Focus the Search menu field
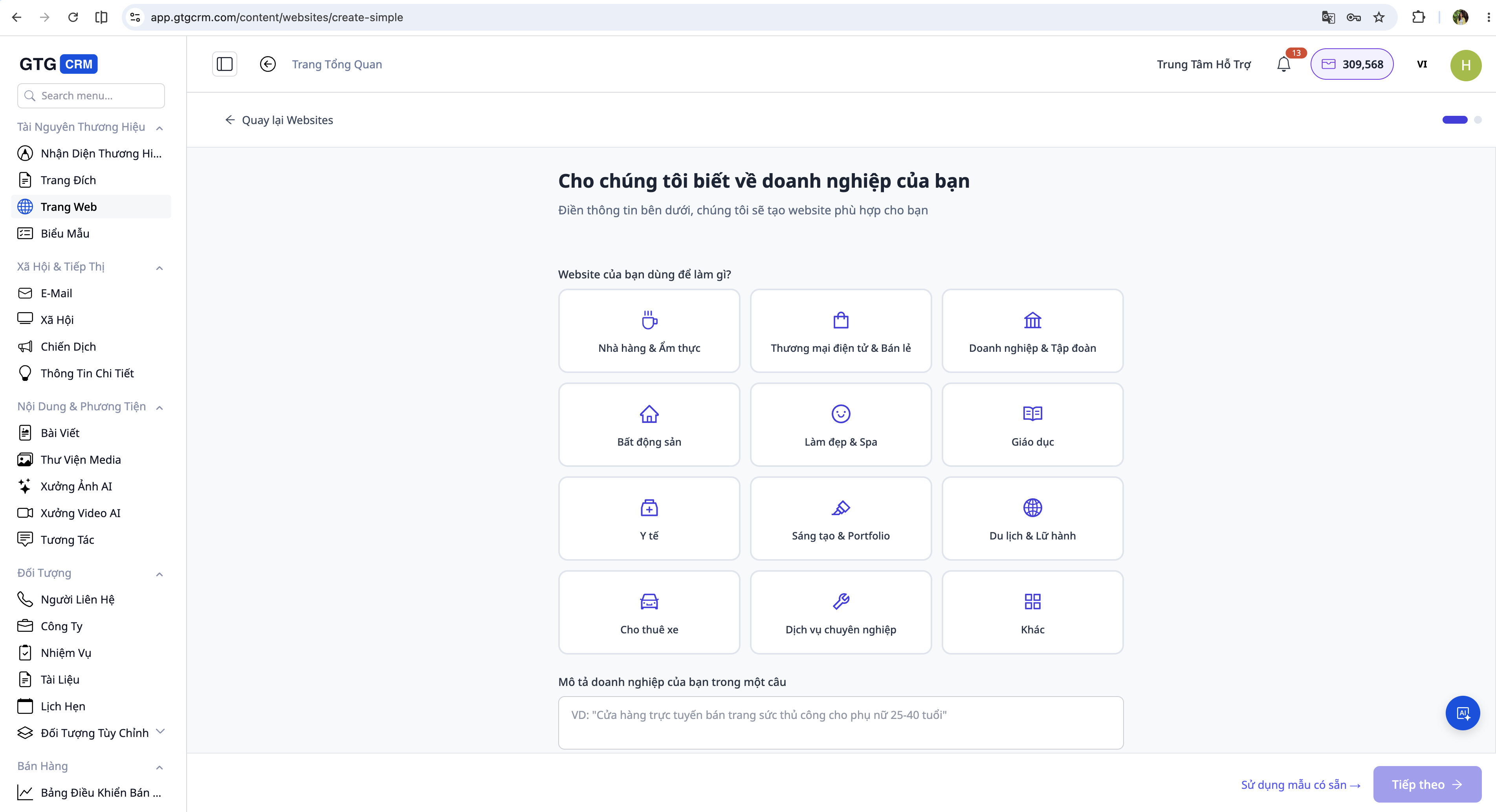This screenshot has height=812, width=1496. [x=91, y=96]
